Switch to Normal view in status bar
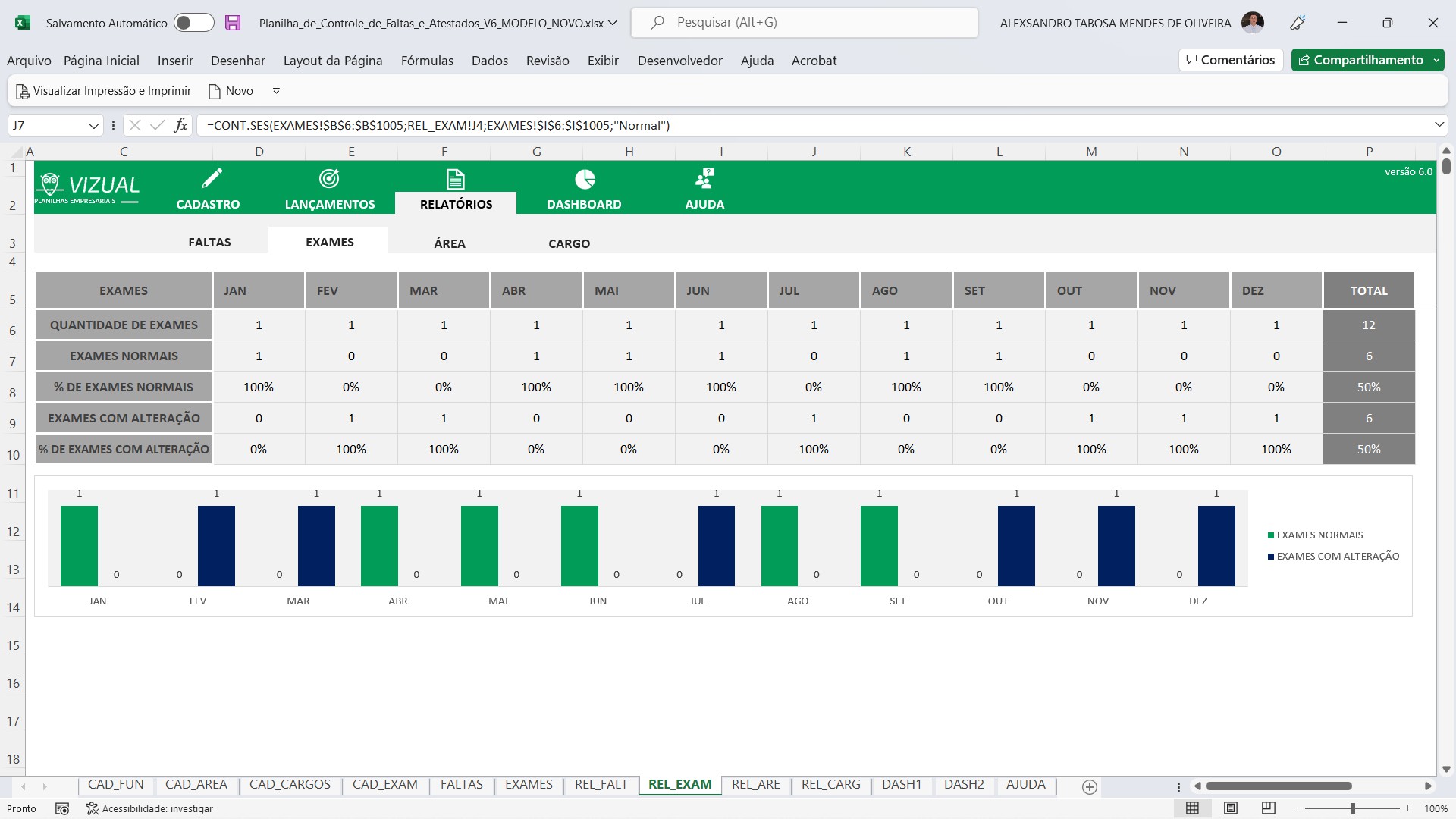This screenshot has width=1456, height=819. tap(1192, 808)
